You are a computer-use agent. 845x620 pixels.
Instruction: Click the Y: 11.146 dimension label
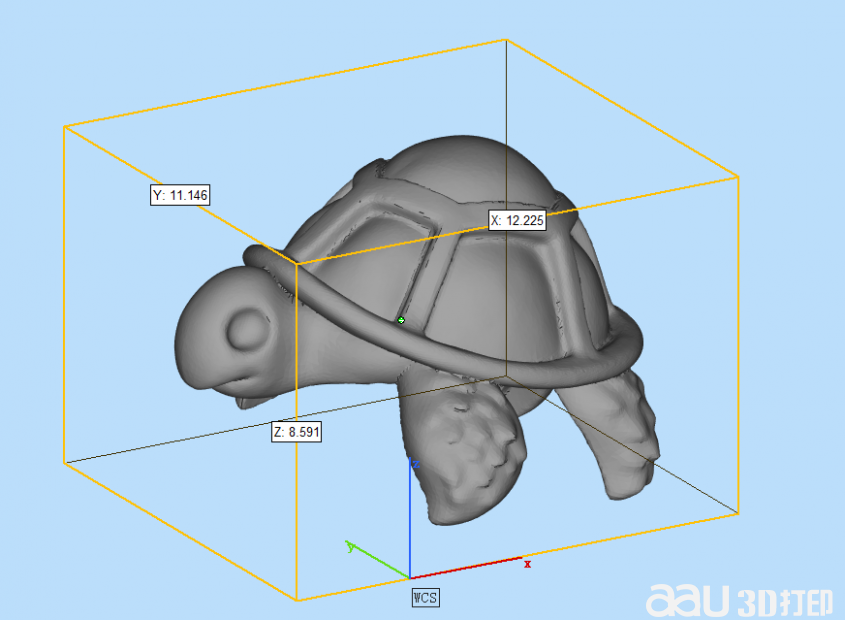(x=180, y=195)
